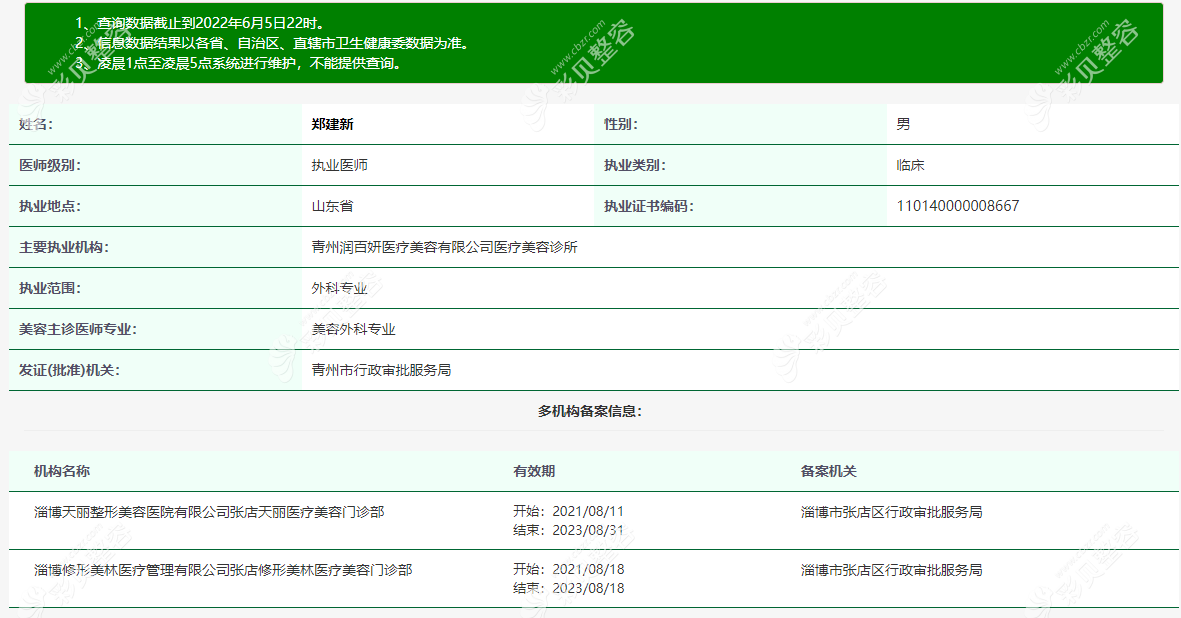Select end date 2023/08/31
This screenshot has height=618, width=1181.
tap(588, 531)
